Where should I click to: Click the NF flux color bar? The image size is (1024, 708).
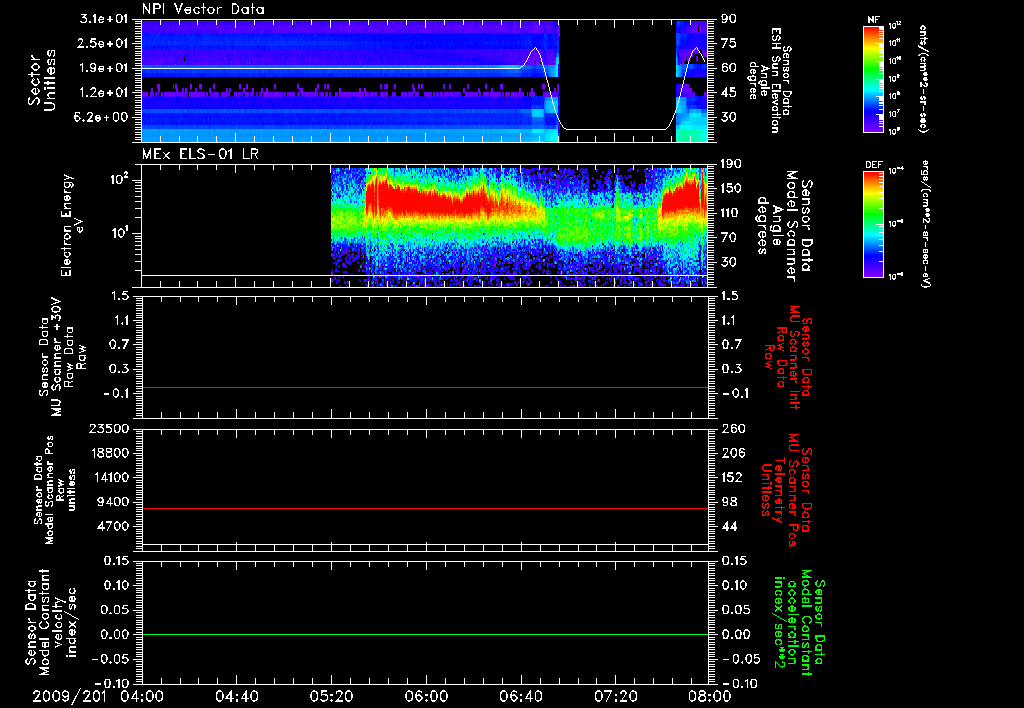pos(874,79)
